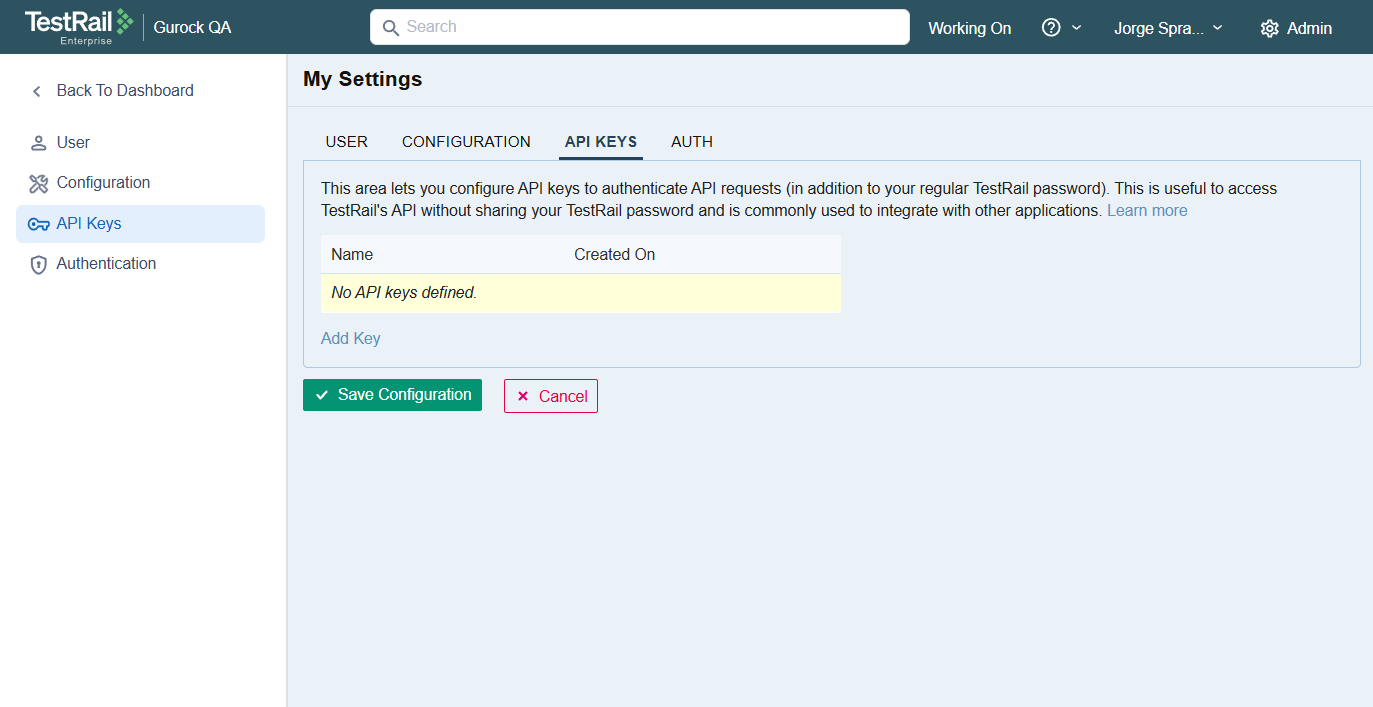Follow the Learn more link

point(1147,211)
